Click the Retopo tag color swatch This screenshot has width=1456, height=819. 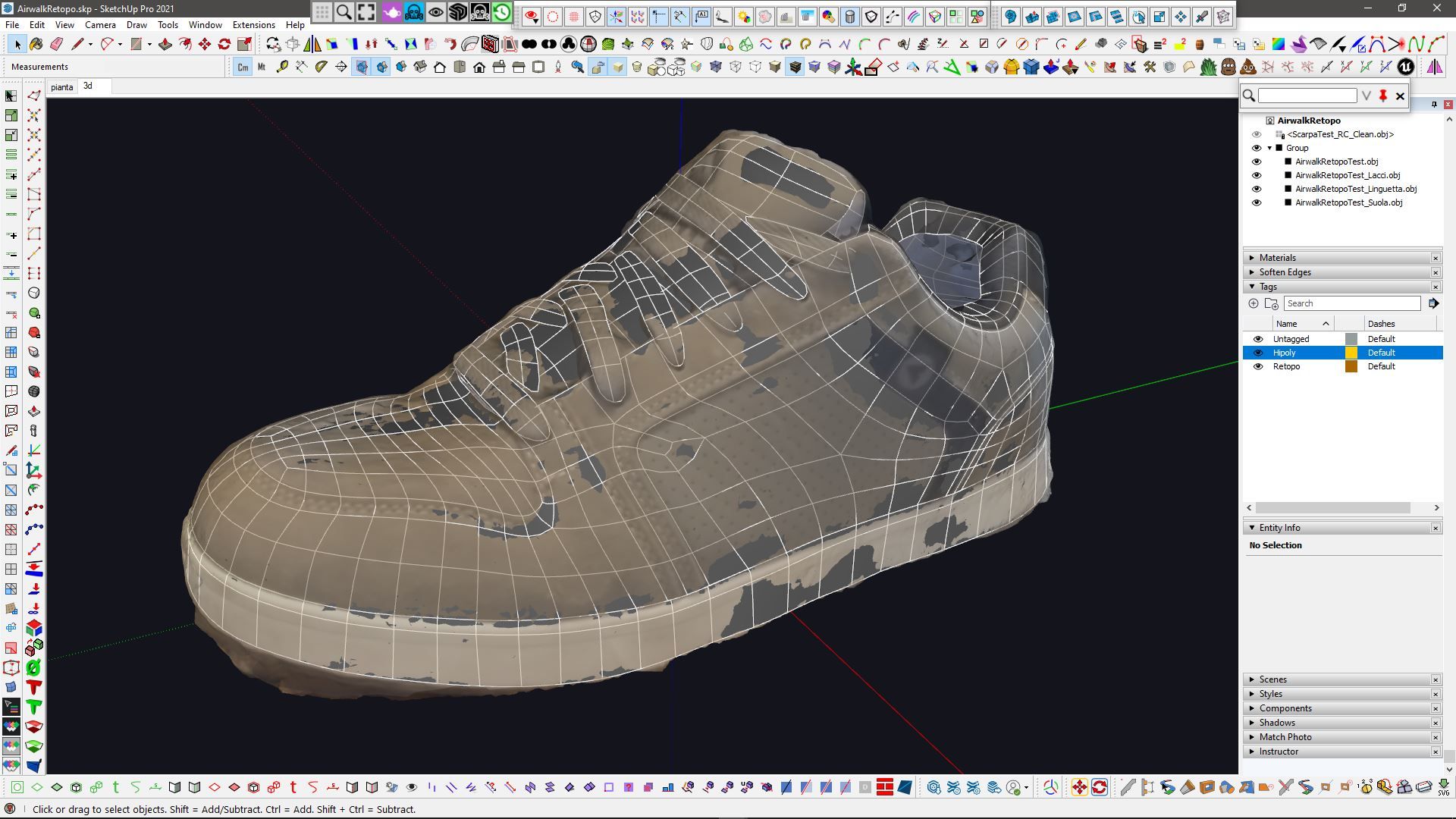(1351, 366)
